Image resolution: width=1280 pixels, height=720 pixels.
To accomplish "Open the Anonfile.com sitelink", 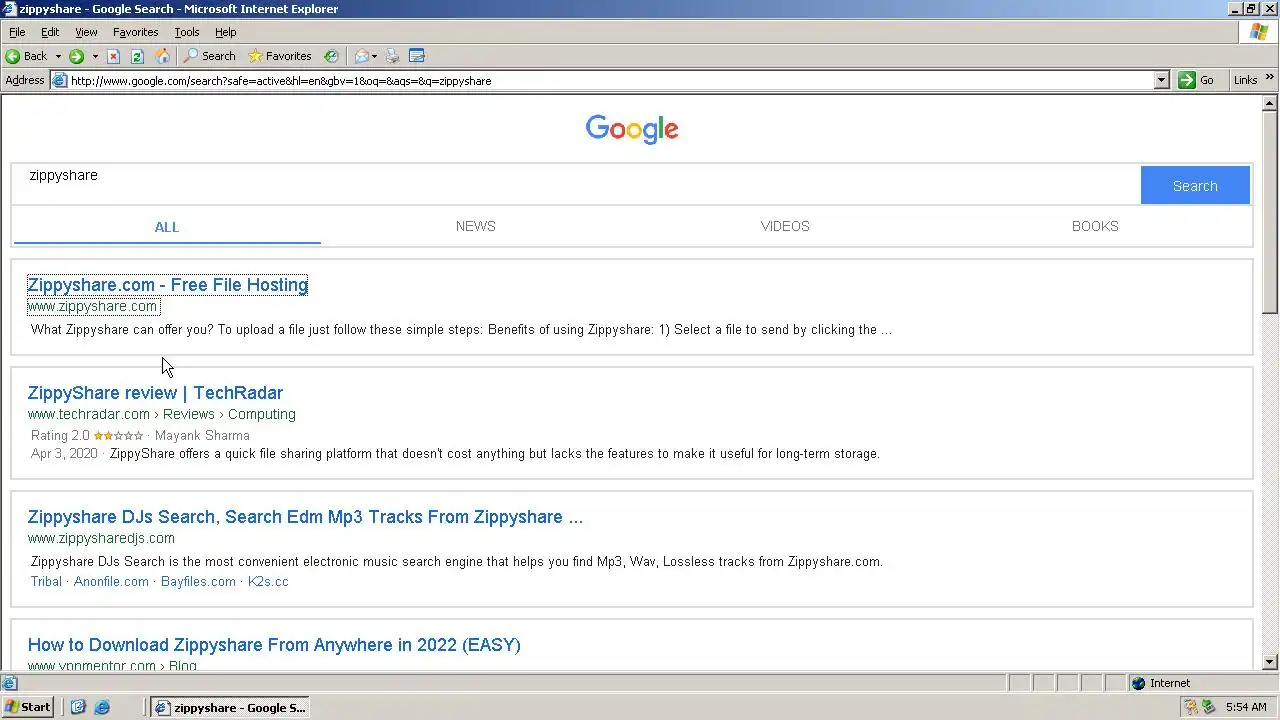I will coord(111,581).
